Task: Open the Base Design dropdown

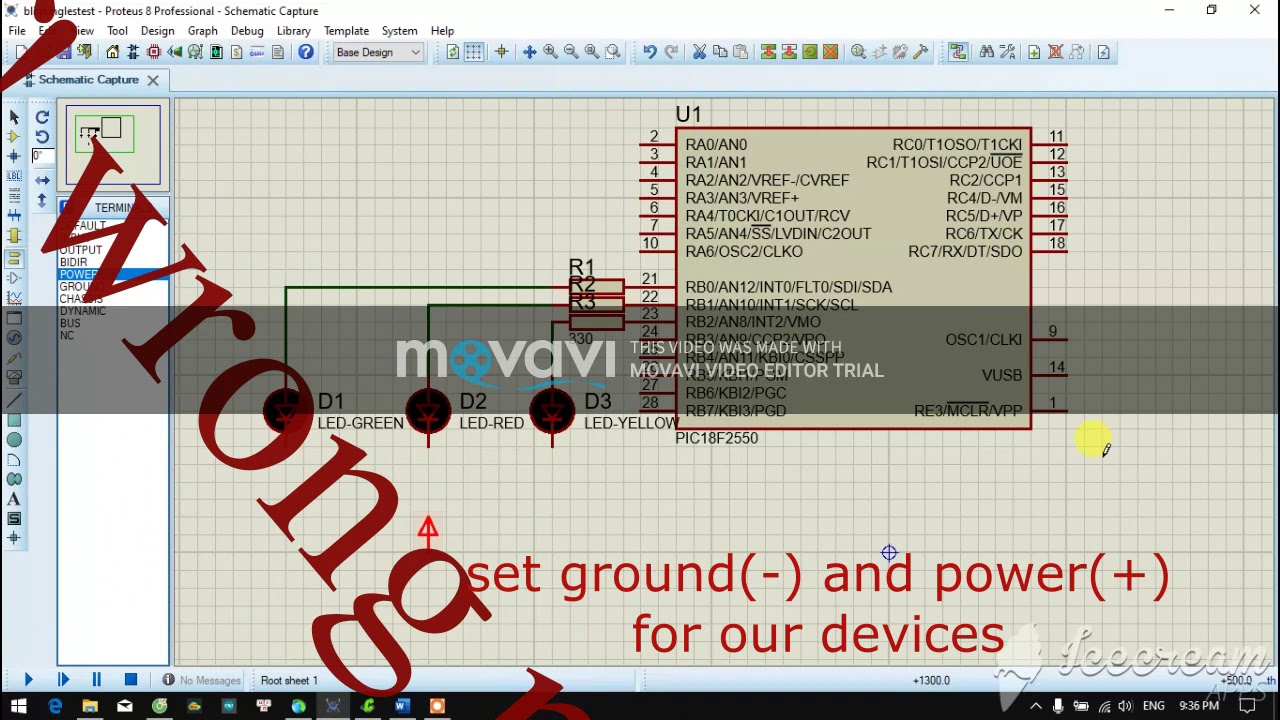Action: [x=378, y=52]
